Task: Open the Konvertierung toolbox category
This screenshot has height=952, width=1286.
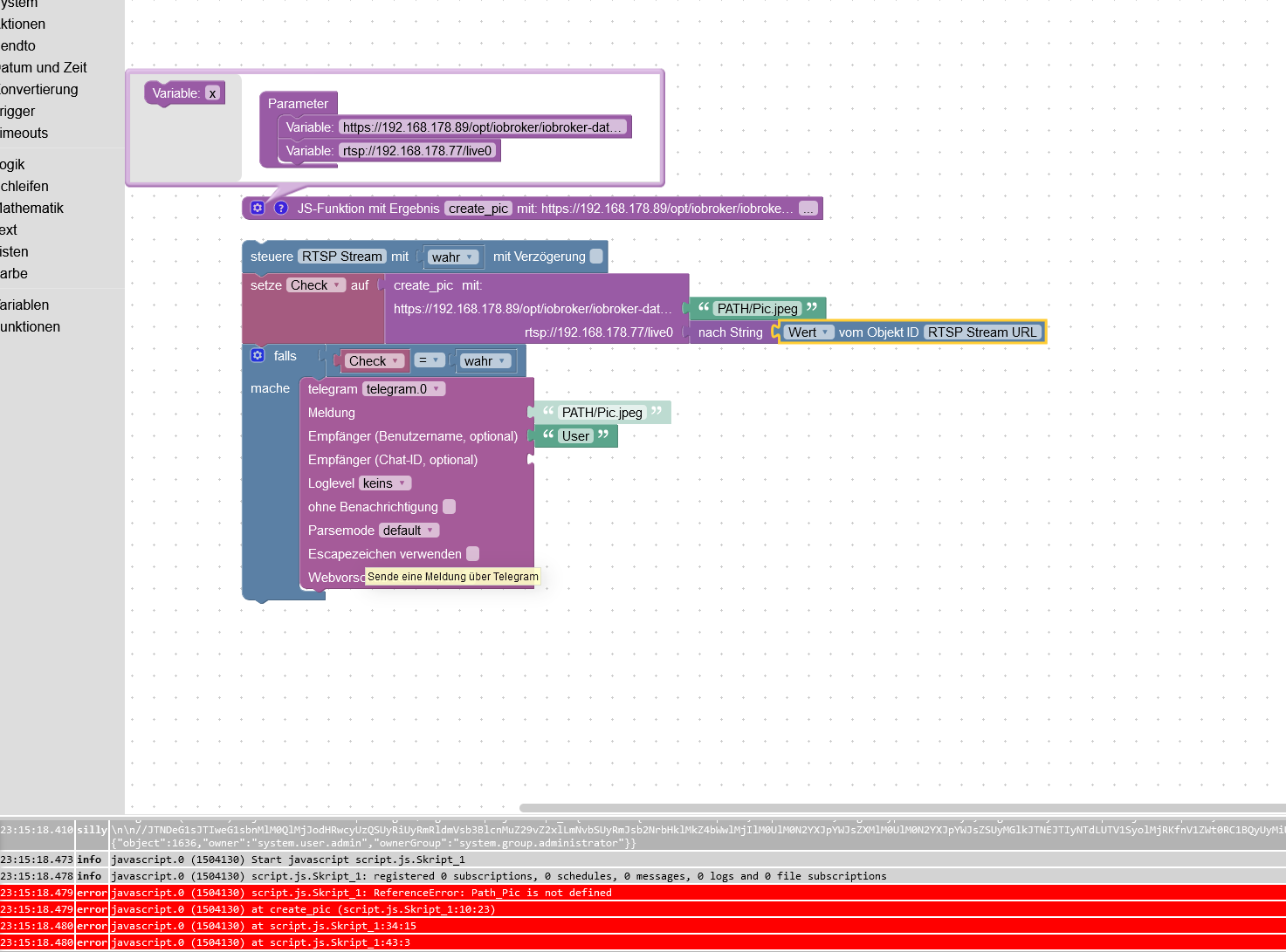Action: point(39,89)
